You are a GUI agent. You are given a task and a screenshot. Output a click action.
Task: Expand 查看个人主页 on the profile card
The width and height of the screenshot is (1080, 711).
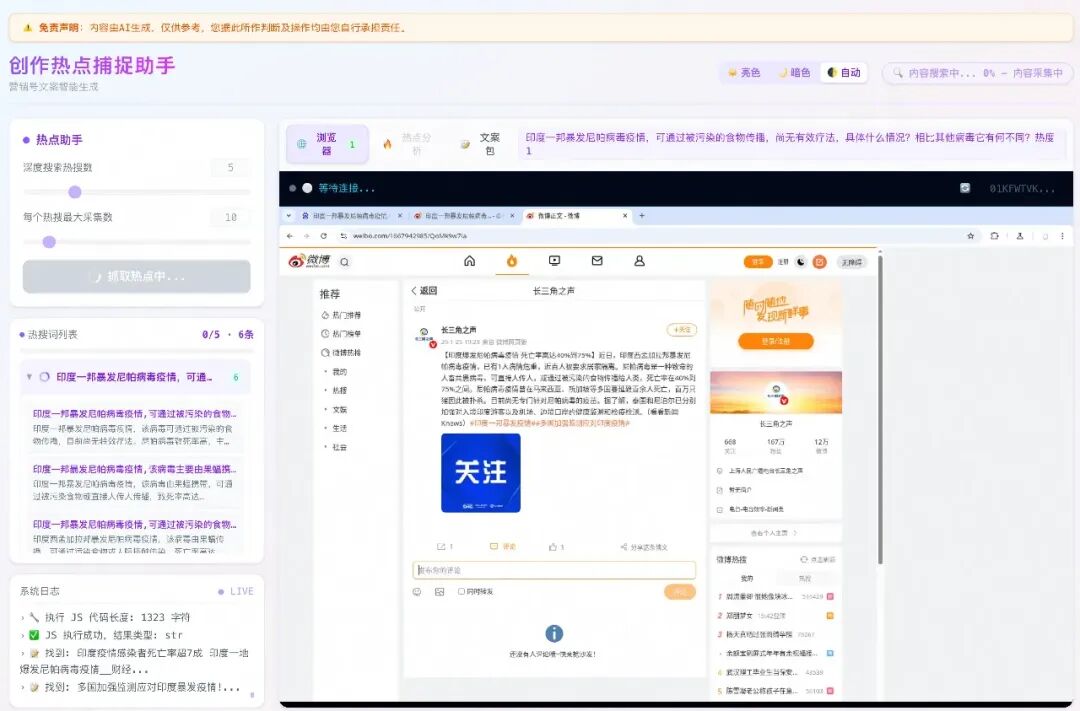772,532
